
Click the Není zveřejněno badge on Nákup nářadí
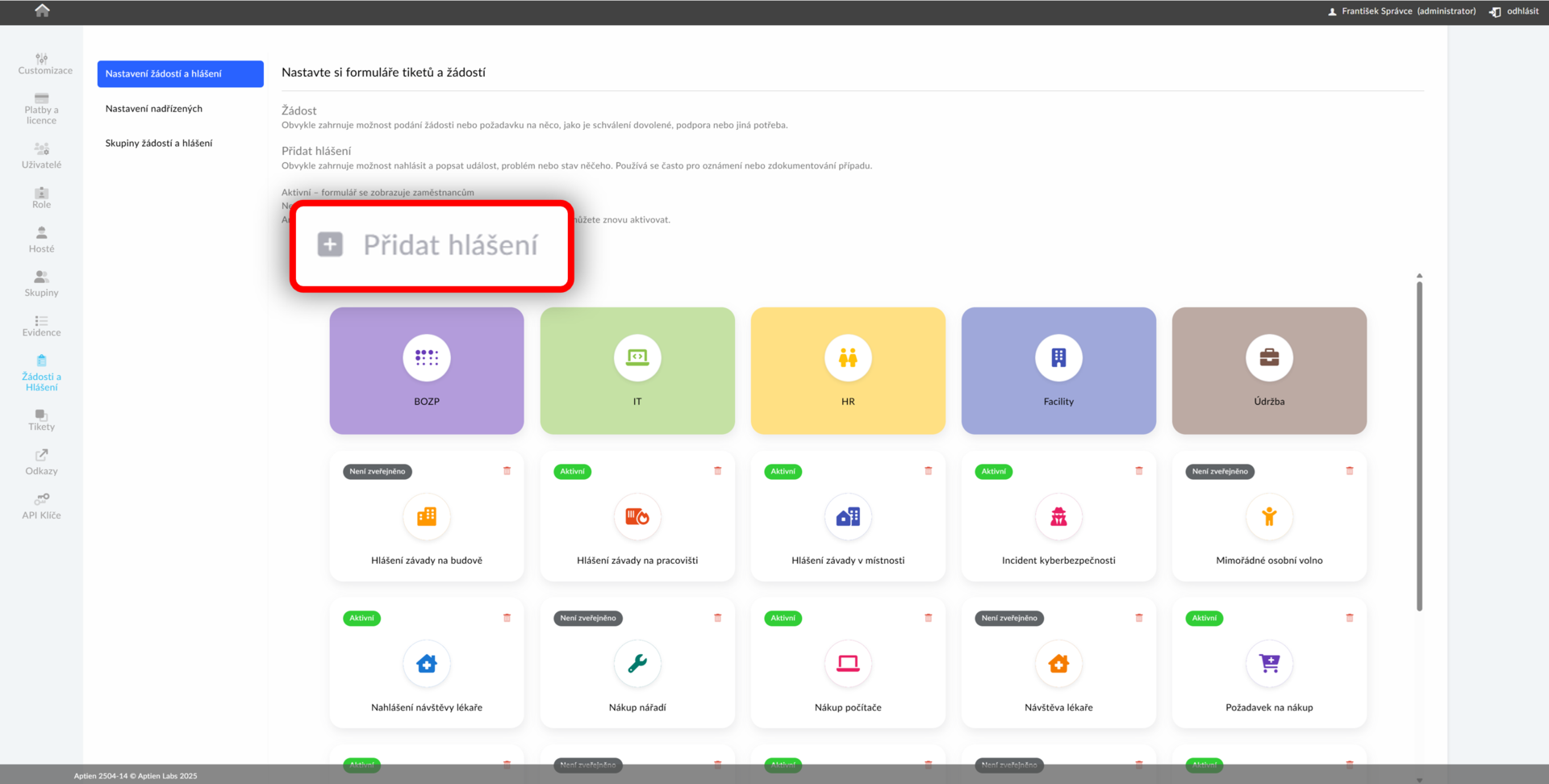click(x=588, y=619)
